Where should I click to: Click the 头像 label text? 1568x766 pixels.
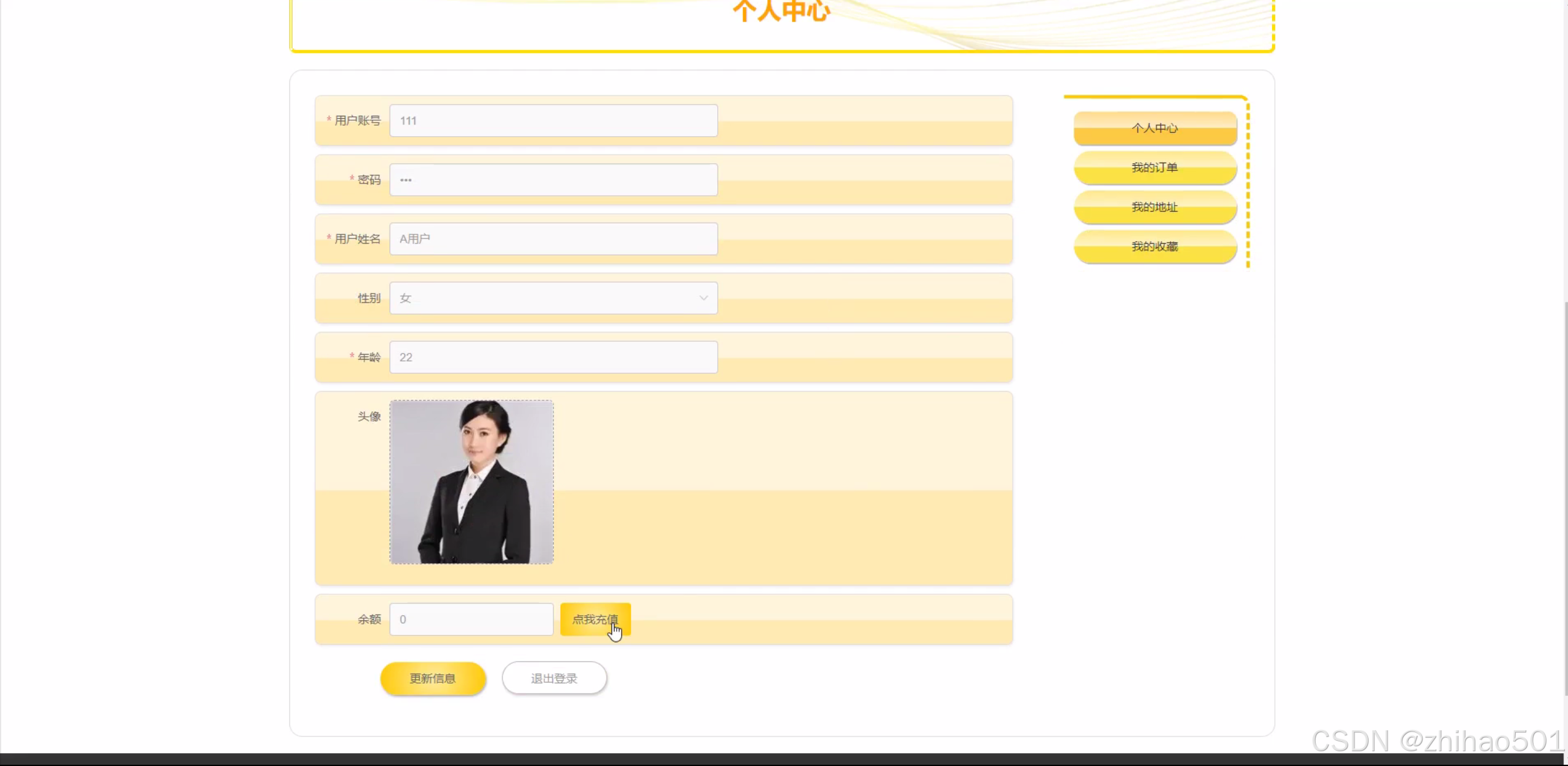[369, 417]
